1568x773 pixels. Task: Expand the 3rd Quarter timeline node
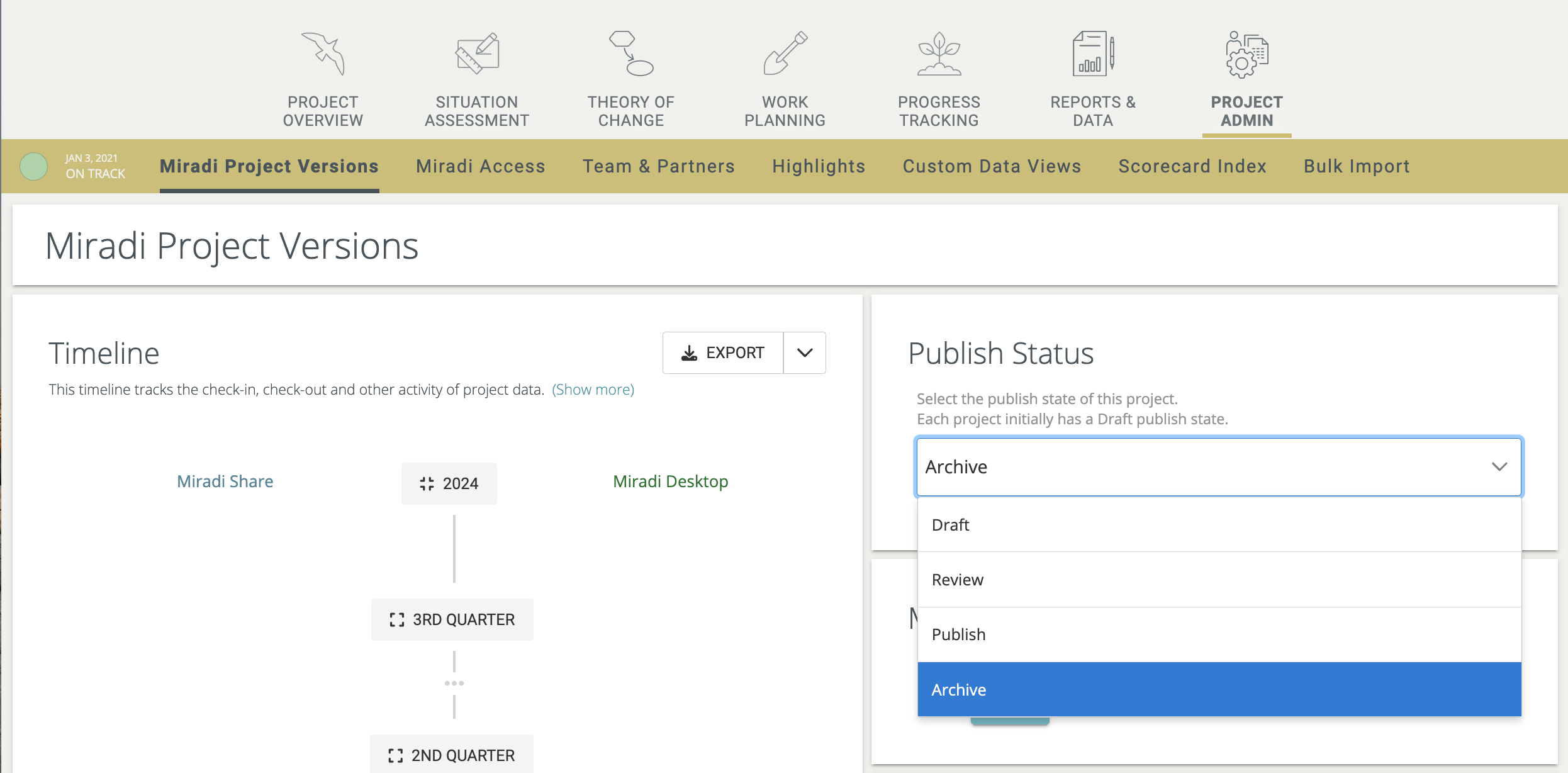coord(452,619)
